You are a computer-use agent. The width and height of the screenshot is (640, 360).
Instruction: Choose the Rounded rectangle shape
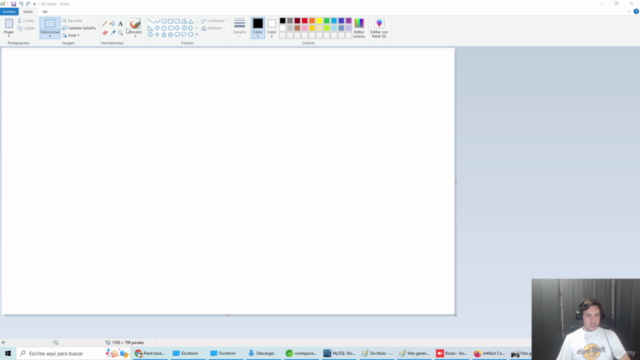(x=177, y=21)
